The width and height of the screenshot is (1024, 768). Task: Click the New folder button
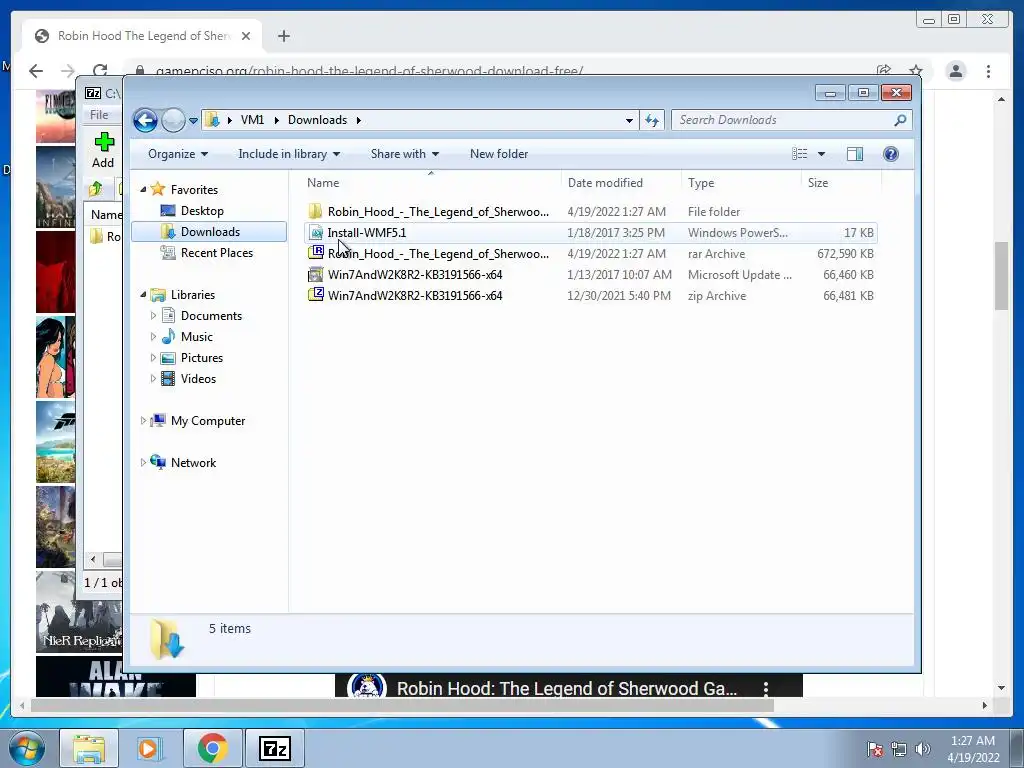point(499,154)
